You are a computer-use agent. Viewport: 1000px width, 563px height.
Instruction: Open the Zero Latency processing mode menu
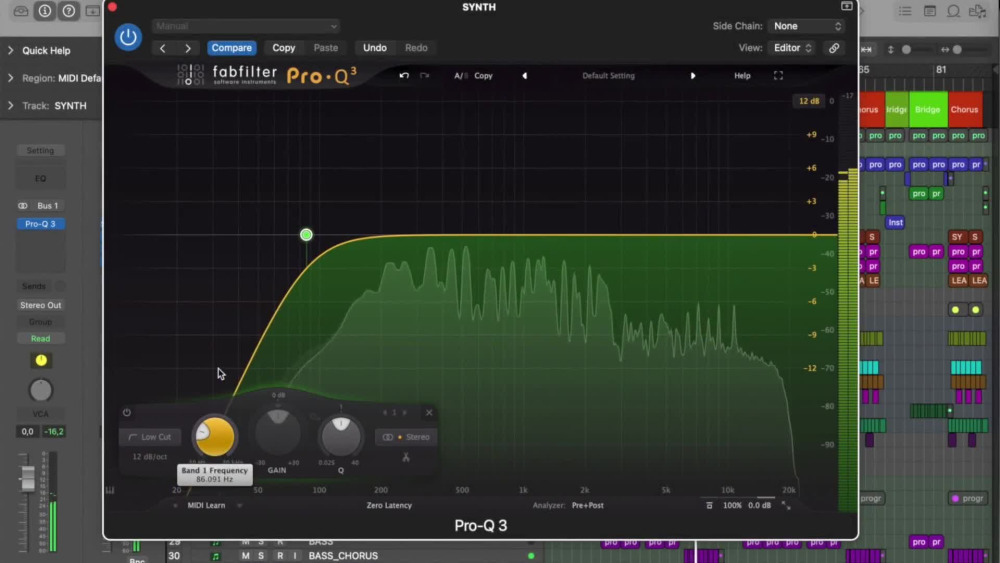click(389, 506)
